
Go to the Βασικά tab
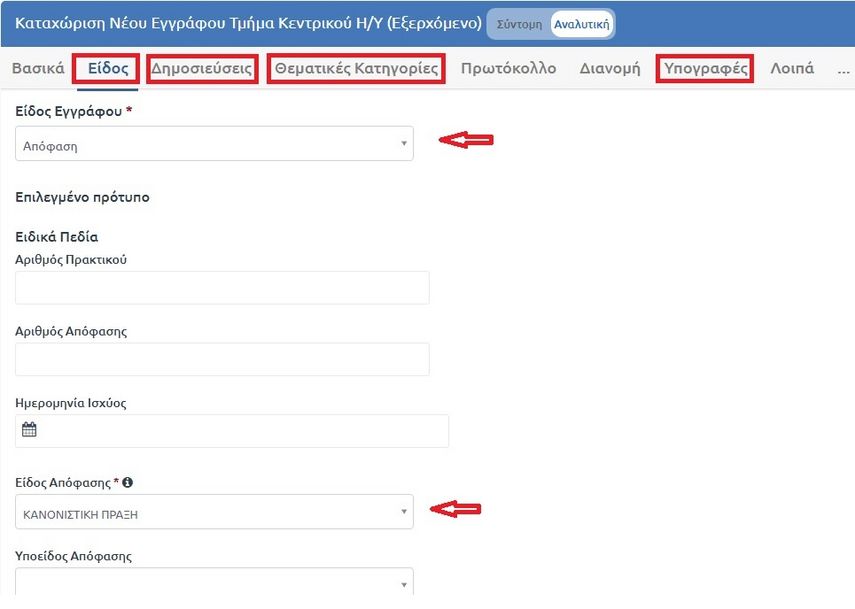coord(38,69)
